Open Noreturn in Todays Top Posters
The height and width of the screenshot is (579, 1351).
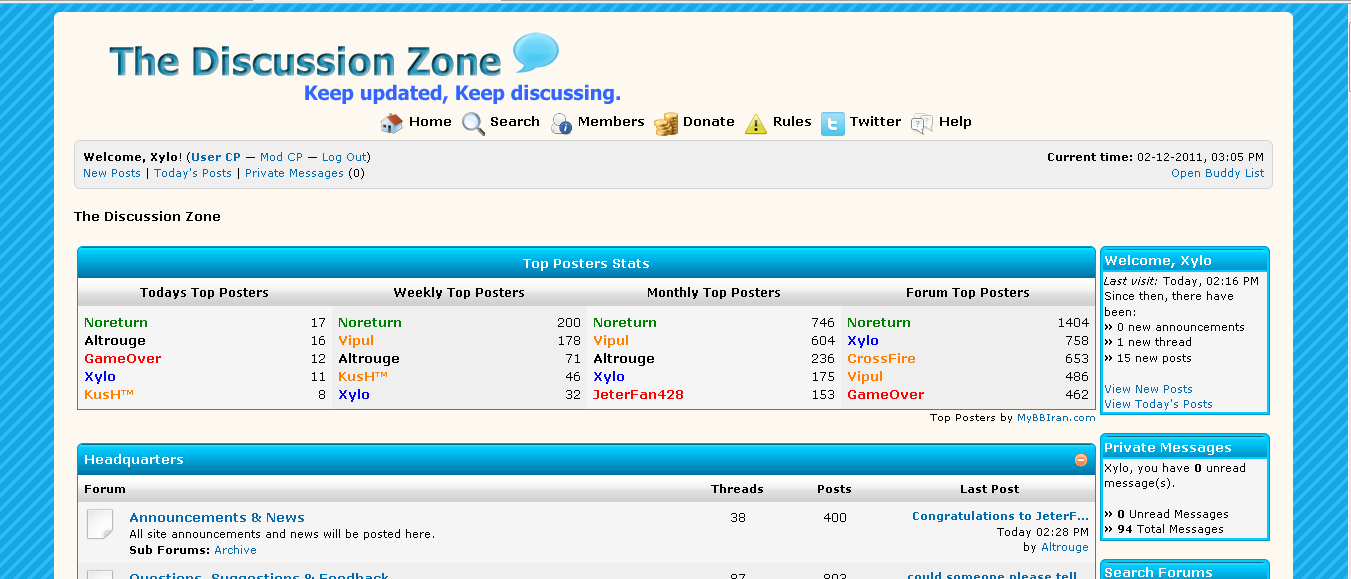coord(116,323)
